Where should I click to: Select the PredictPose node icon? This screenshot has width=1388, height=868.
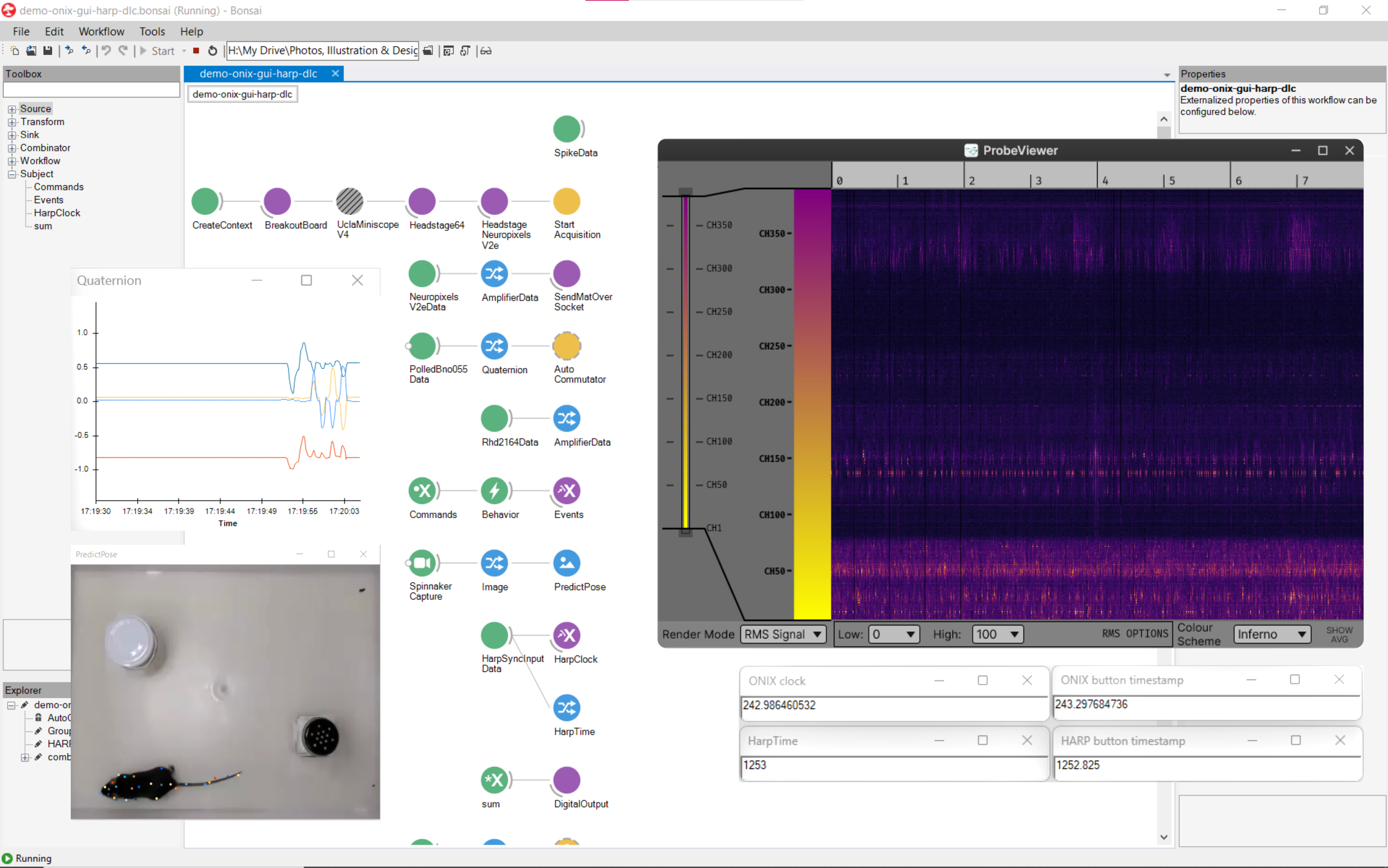[x=566, y=563]
